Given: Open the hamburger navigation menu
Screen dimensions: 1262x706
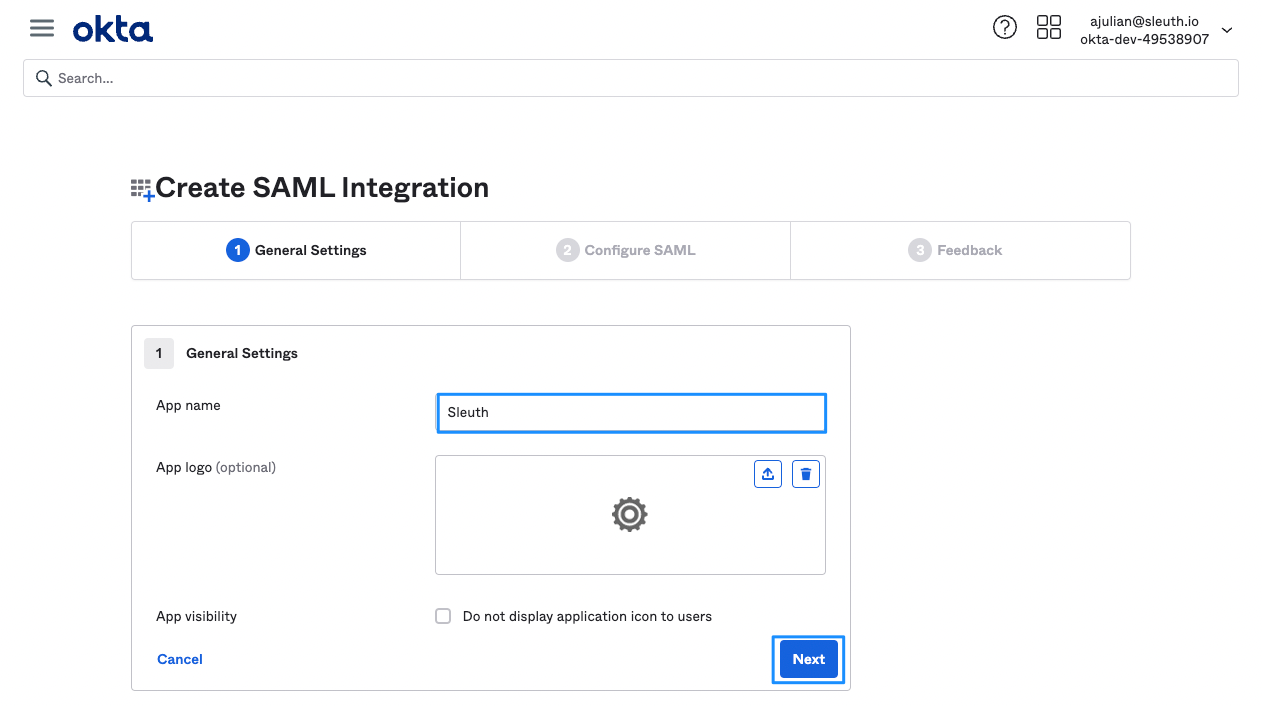Looking at the screenshot, I should (42, 29).
